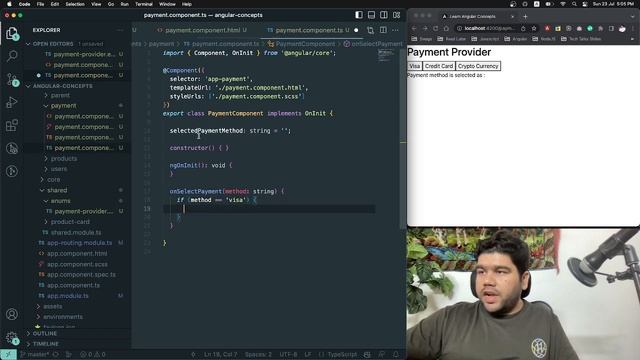Click the Open Changes icon in editor toolbar

pos(370,30)
